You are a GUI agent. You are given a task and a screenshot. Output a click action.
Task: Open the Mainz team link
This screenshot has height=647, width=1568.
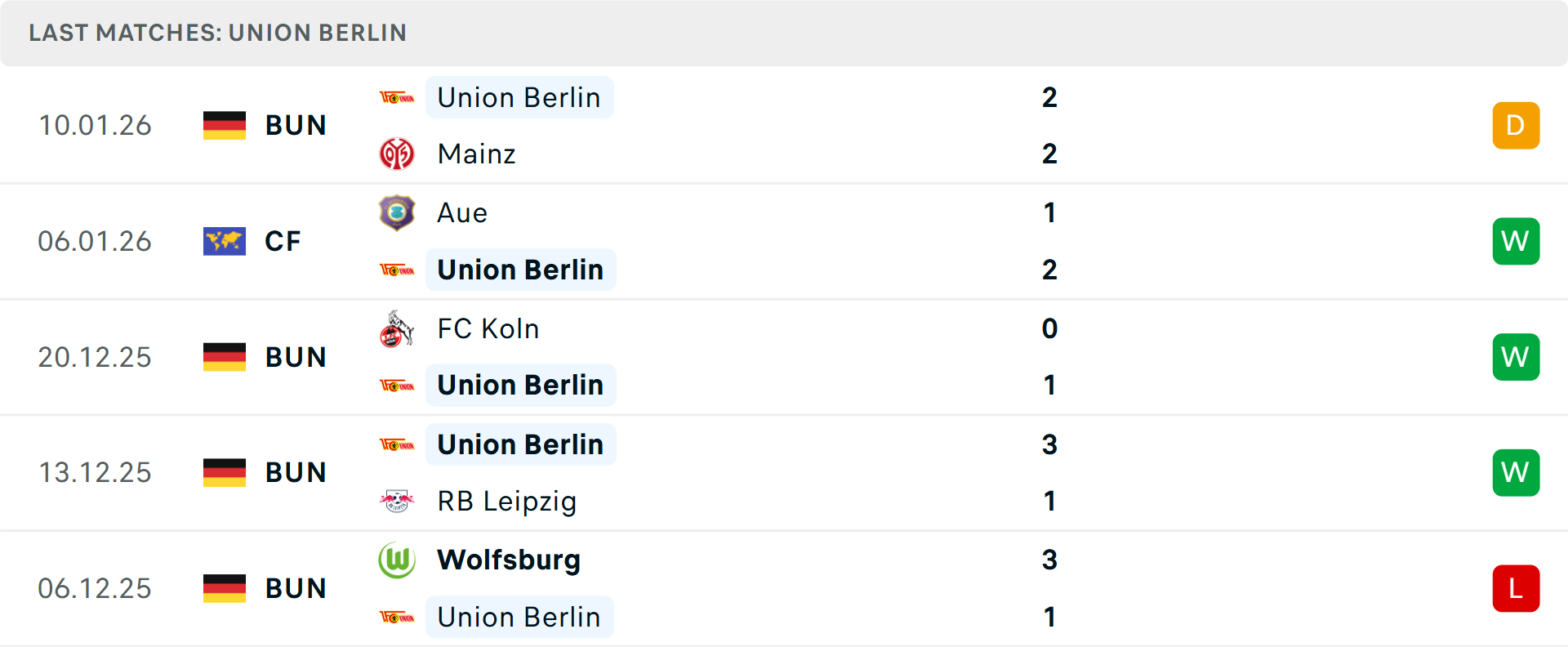click(x=476, y=154)
